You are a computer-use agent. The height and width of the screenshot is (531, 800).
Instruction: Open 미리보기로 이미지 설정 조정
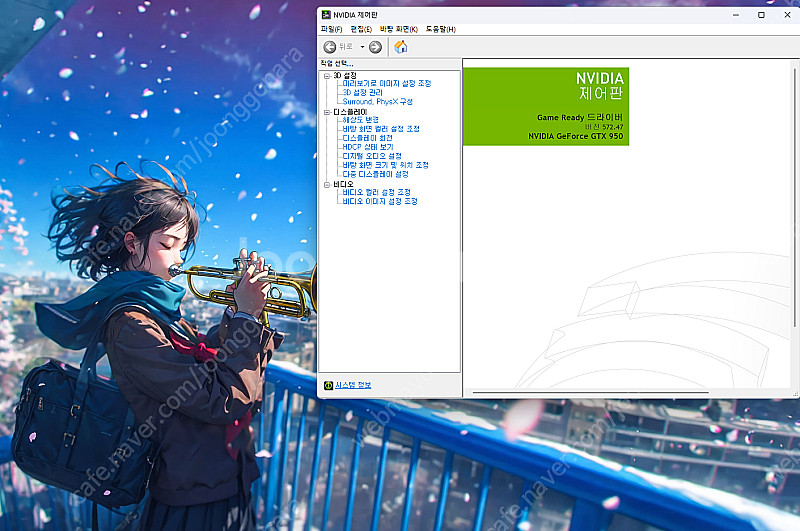click(387, 83)
